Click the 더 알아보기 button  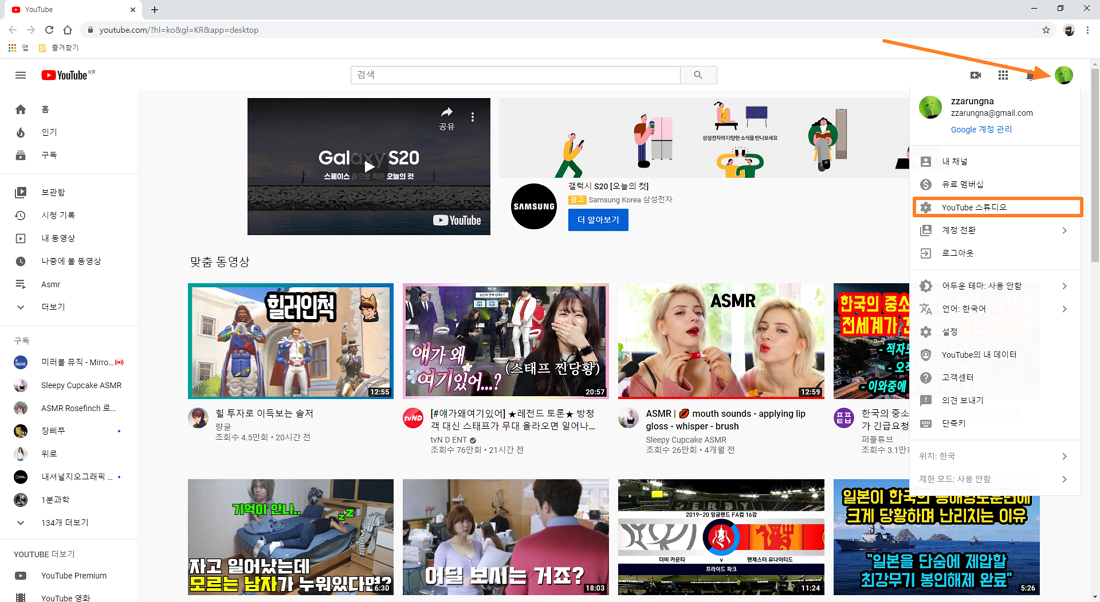pos(598,220)
